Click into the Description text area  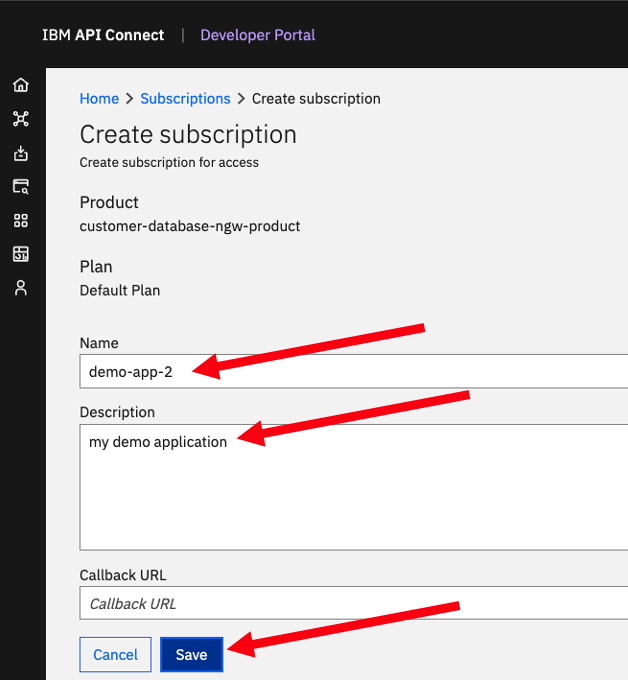[x=354, y=487]
